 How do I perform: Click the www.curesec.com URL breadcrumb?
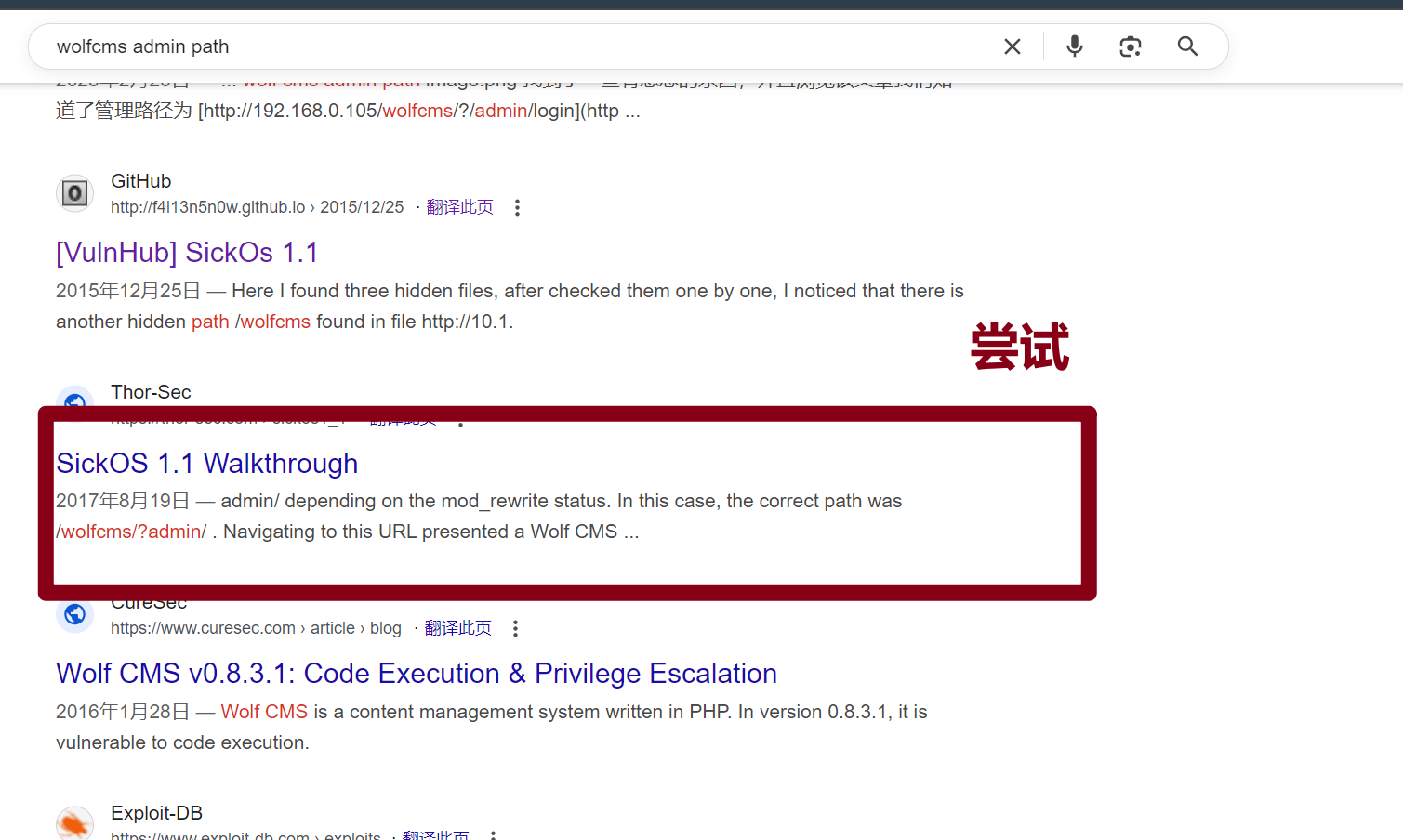click(x=203, y=628)
